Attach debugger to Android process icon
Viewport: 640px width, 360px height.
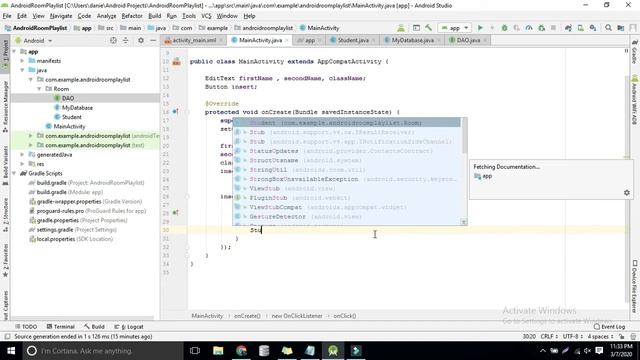pos(542,28)
